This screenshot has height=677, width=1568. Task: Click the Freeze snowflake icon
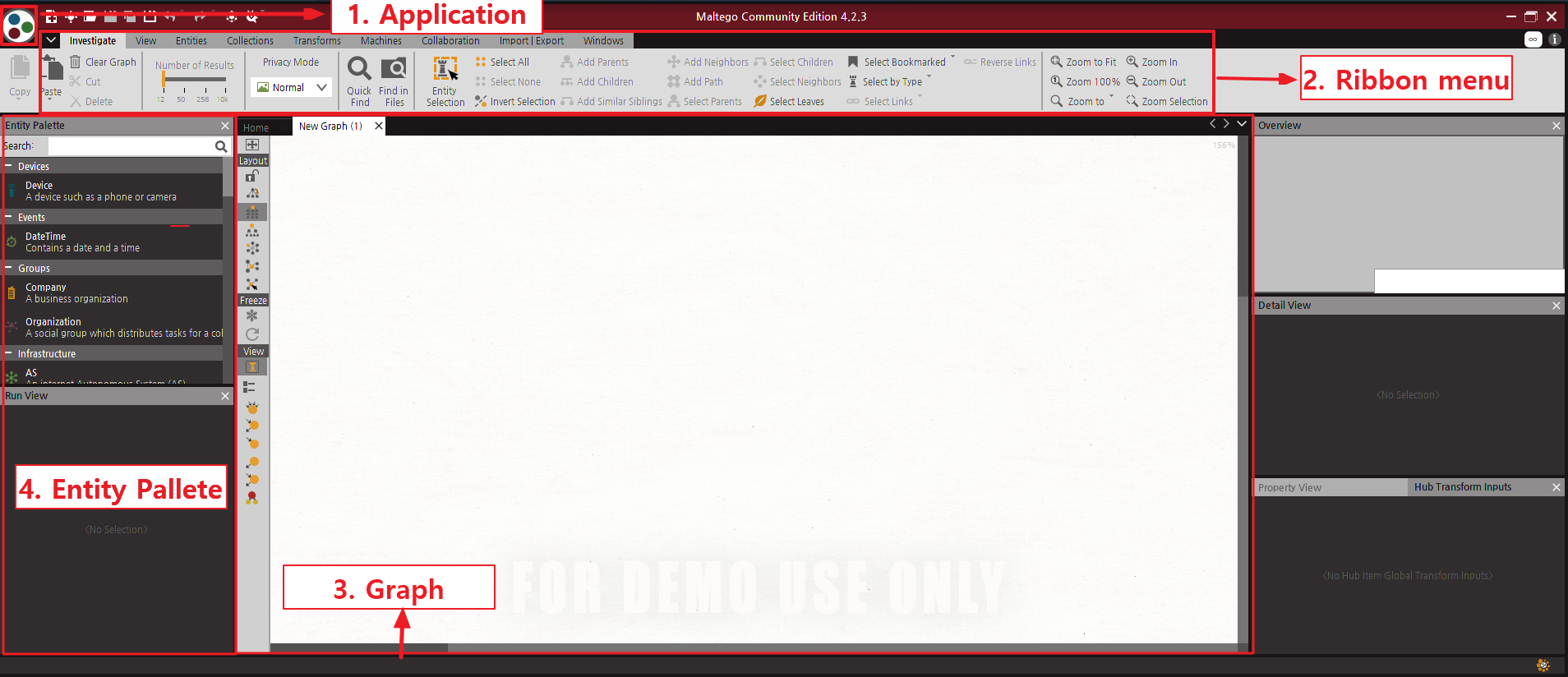coord(252,315)
